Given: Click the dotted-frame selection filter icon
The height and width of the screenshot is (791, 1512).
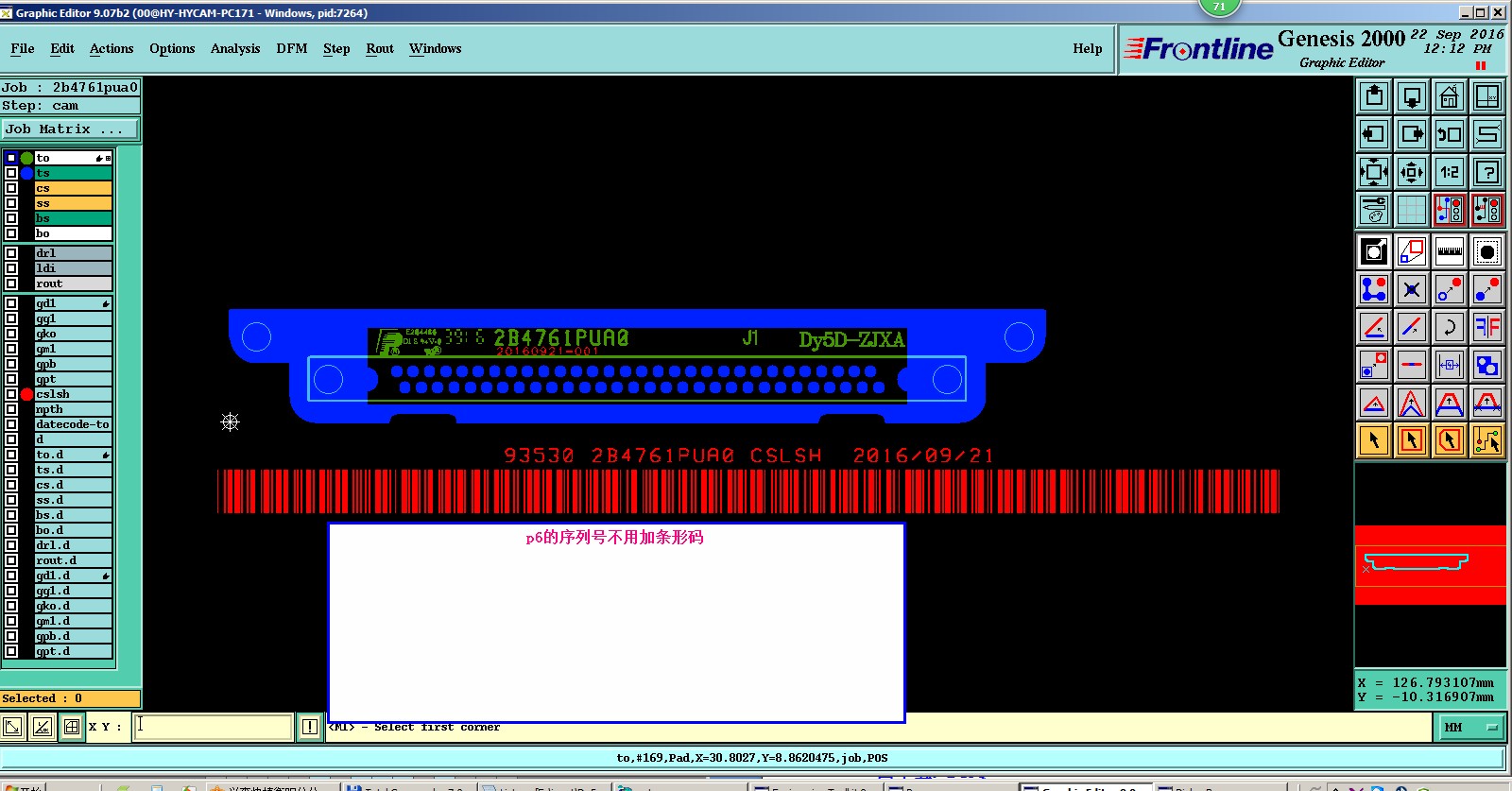Looking at the screenshot, I should 1487,251.
